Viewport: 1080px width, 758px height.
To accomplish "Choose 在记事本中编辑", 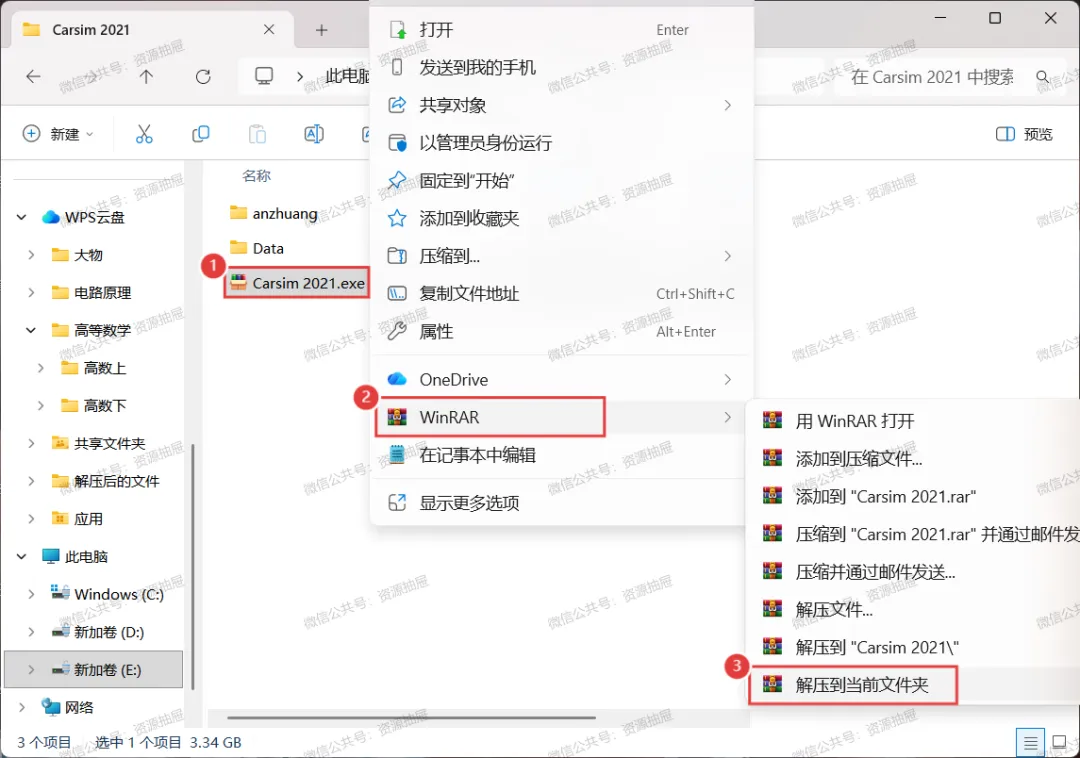I will (x=561, y=455).
